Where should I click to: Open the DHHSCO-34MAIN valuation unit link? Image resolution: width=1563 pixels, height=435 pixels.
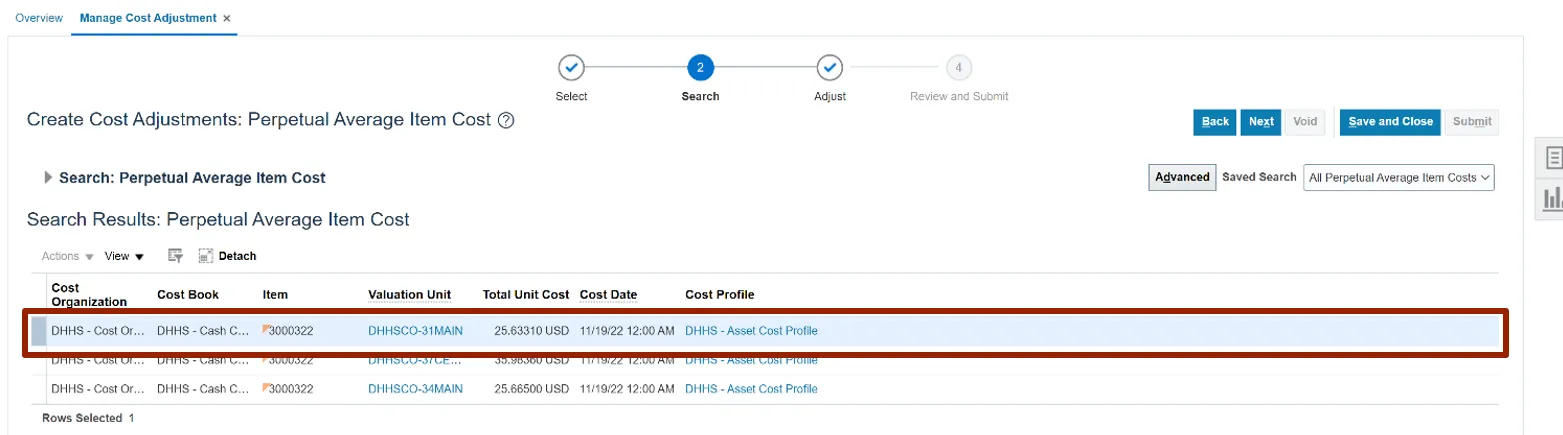click(x=415, y=388)
